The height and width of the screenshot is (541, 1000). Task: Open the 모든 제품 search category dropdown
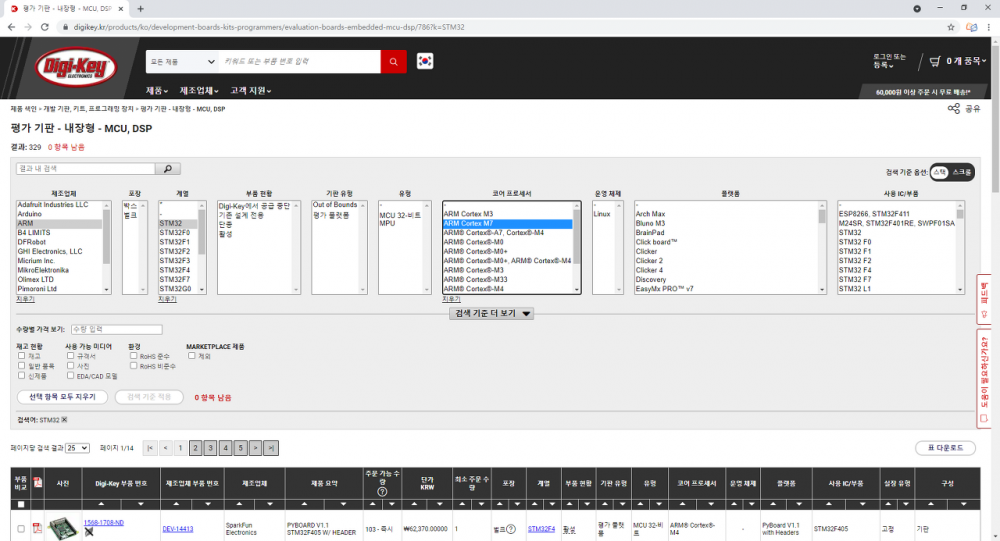click(x=178, y=62)
